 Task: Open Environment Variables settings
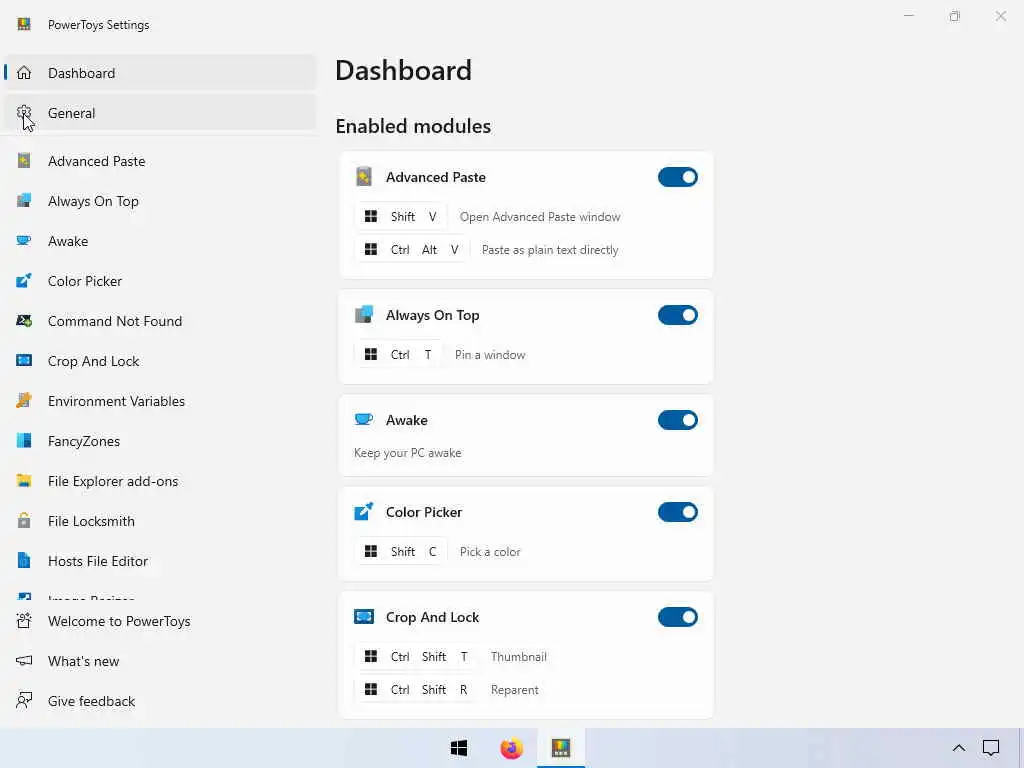click(160, 401)
